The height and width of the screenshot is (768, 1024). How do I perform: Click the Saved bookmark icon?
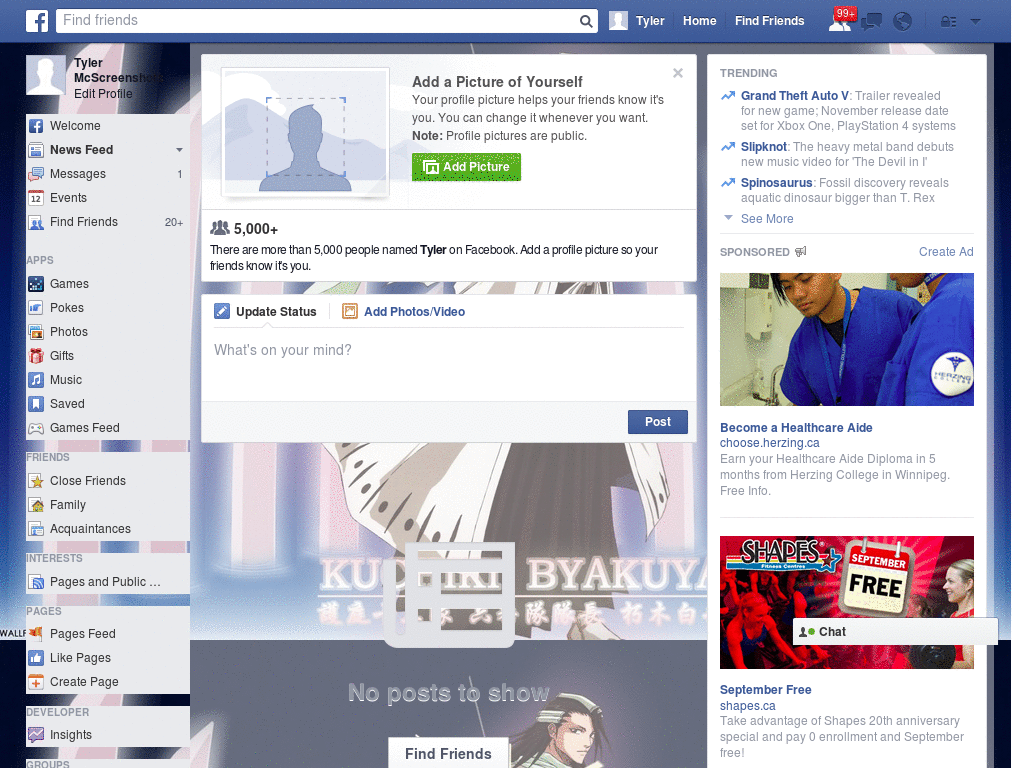pyautogui.click(x=37, y=404)
